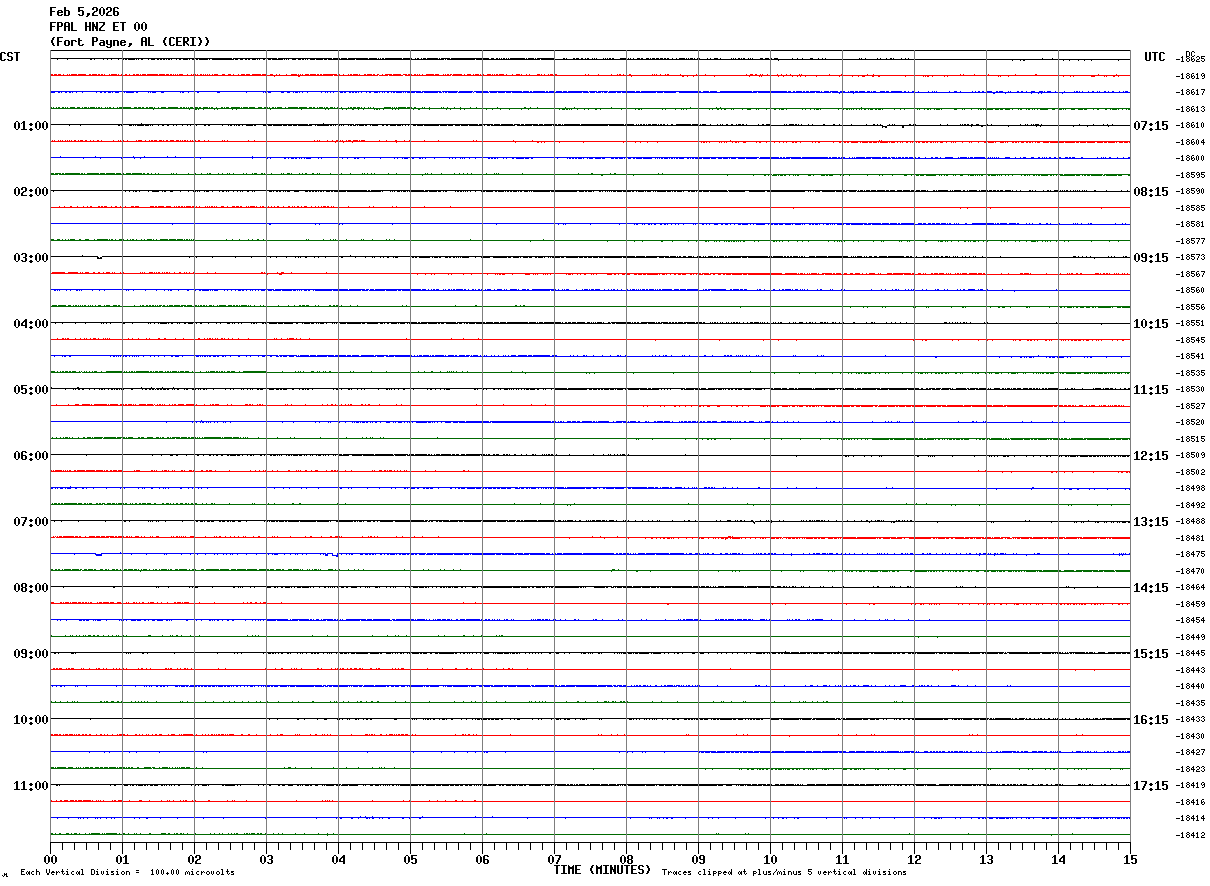The width and height of the screenshot is (1210, 886).
Task: Select the 05:00 CST time label
Action: pyautogui.click(x=31, y=390)
